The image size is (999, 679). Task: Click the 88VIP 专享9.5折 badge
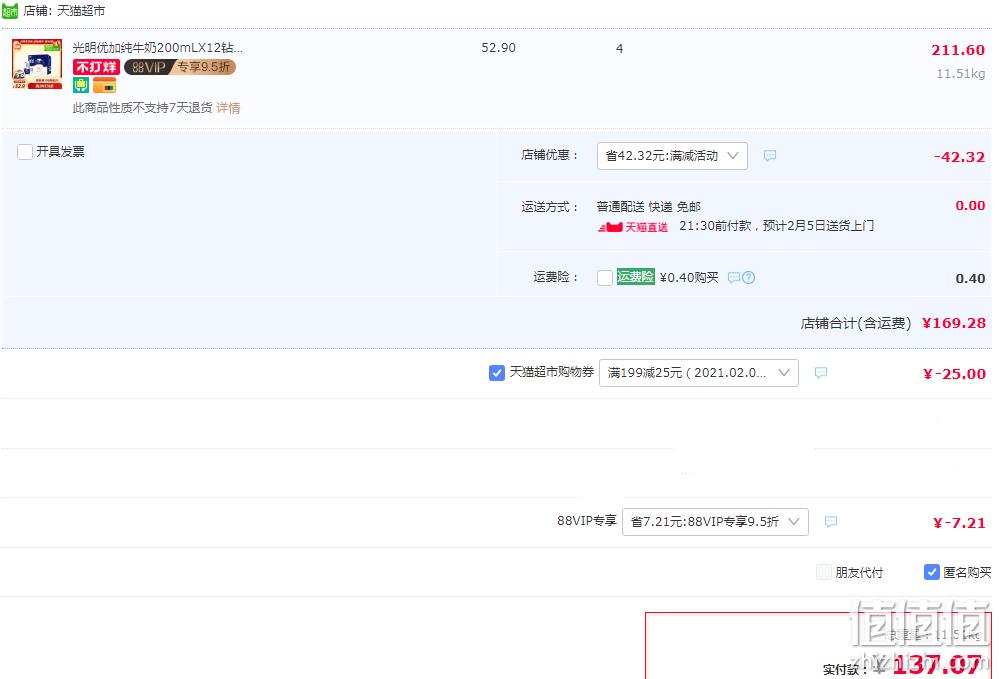pyautogui.click(x=180, y=67)
